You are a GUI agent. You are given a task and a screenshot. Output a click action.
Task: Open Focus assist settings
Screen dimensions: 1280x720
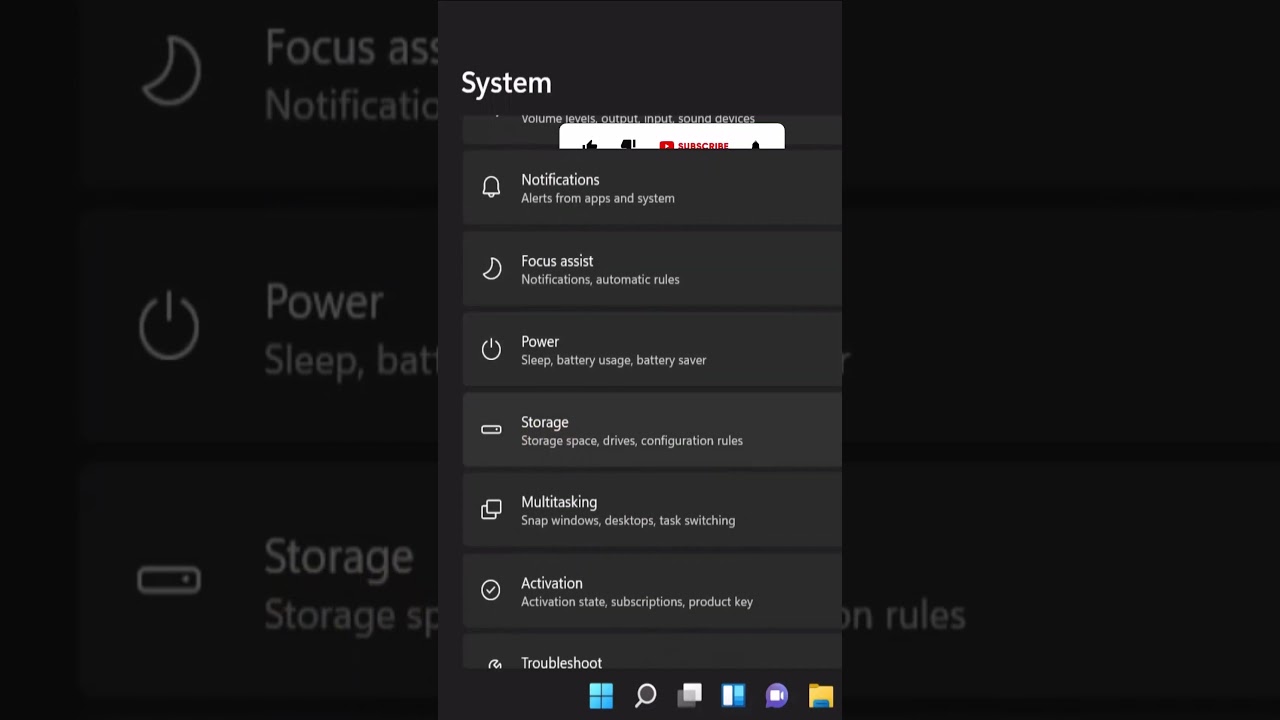coord(652,269)
